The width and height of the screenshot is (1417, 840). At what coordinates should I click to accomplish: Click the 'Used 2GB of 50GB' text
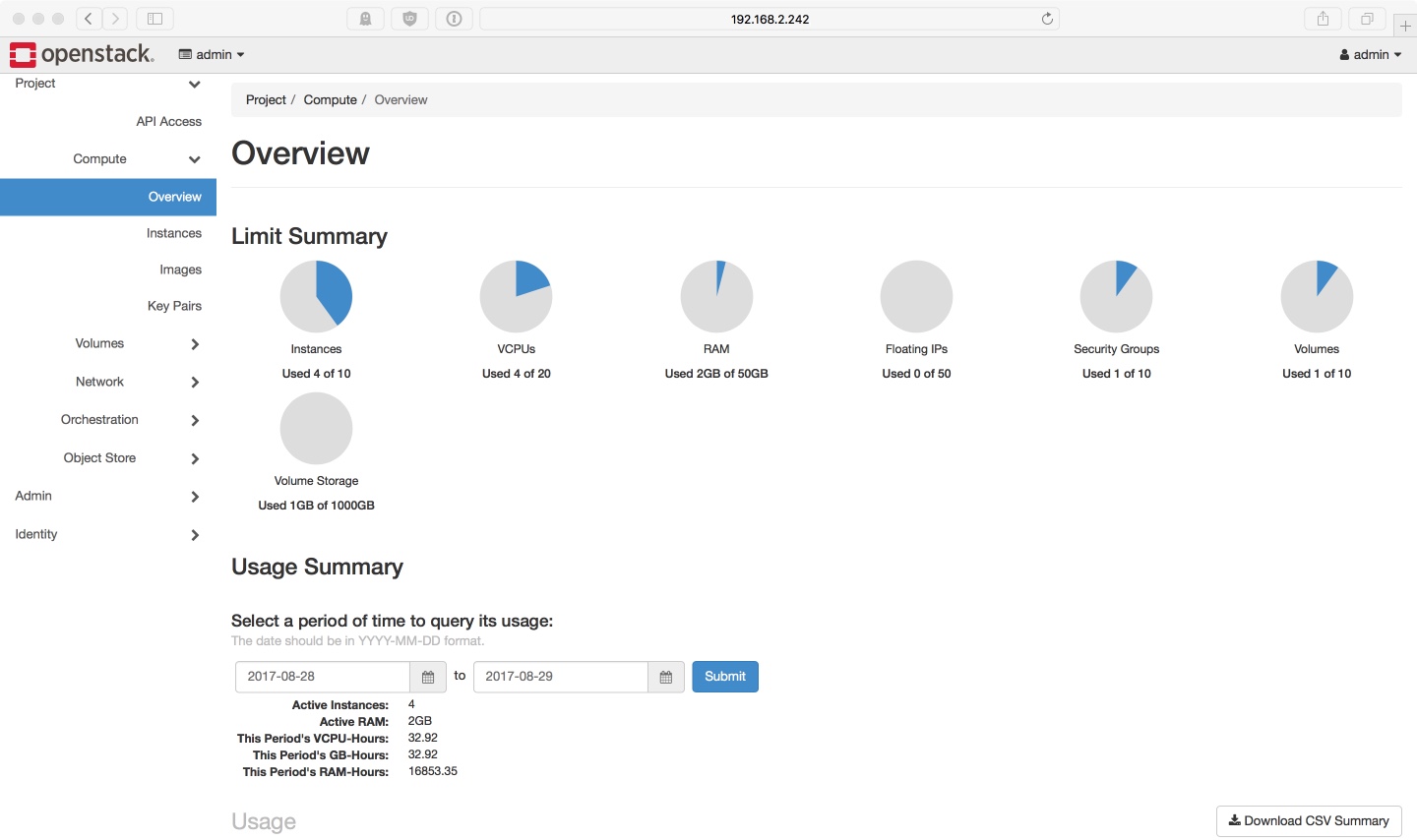716,374
